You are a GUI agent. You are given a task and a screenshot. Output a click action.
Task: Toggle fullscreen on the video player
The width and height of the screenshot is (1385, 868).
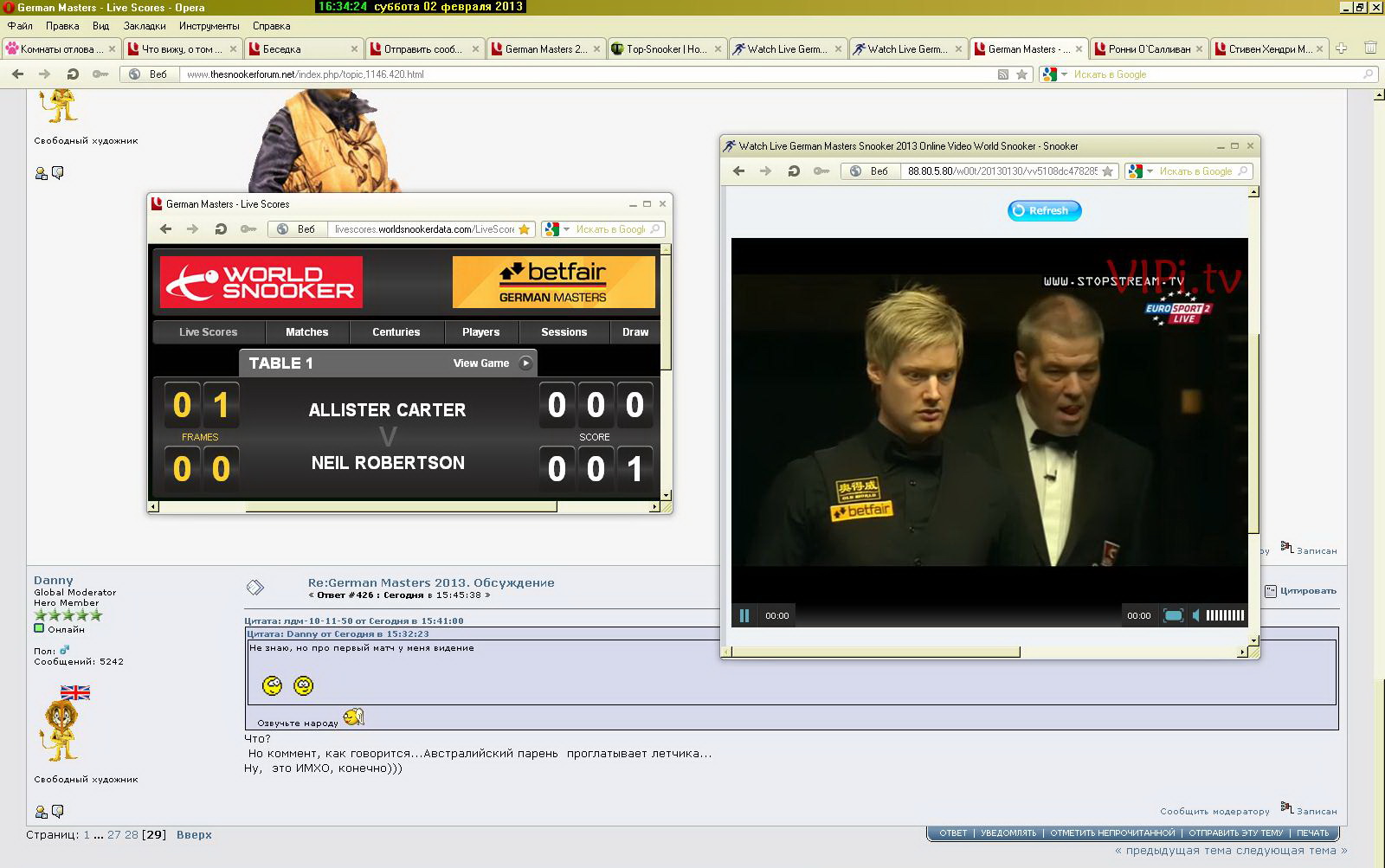coord(1173,615)
